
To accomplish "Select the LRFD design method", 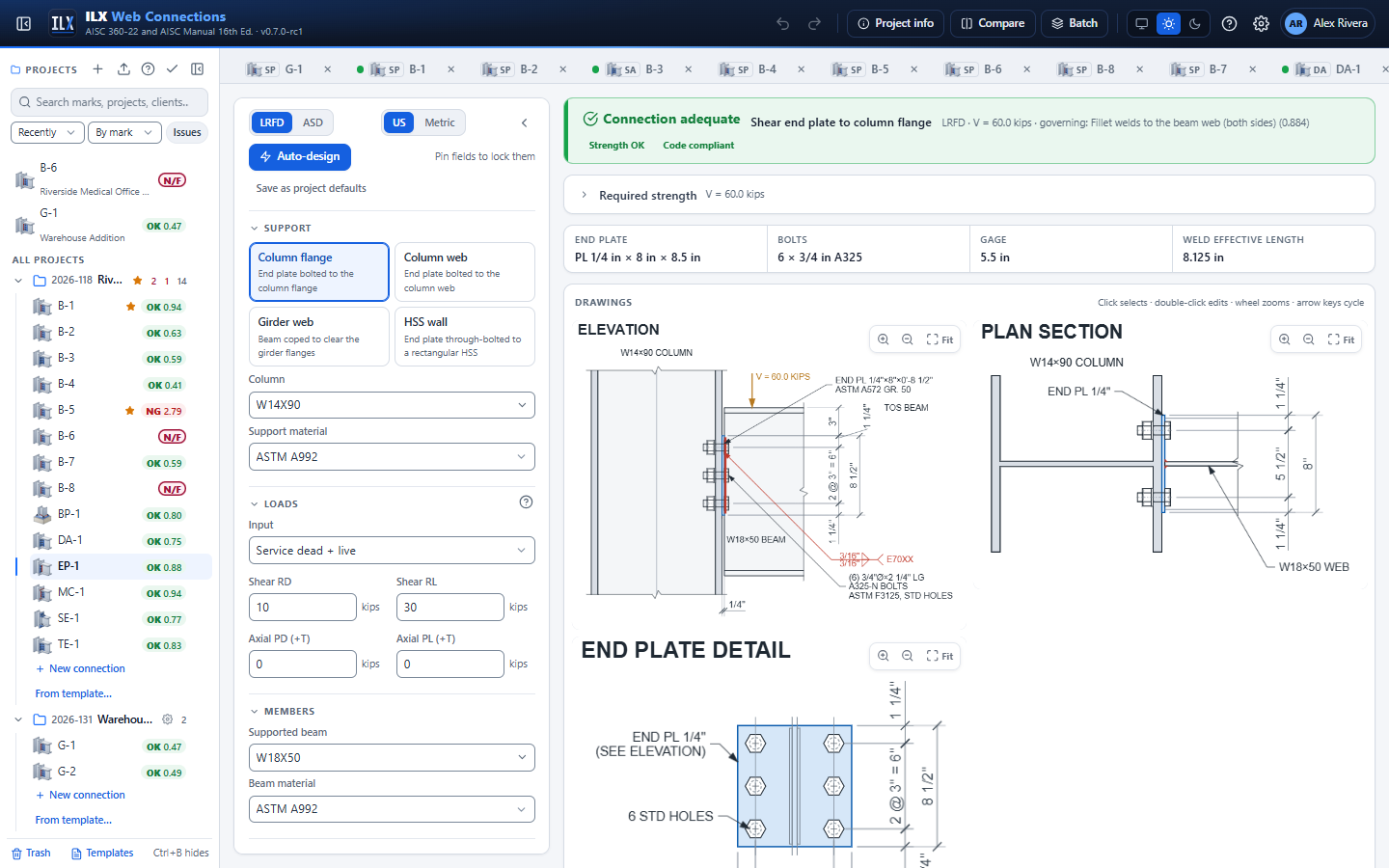I will point(272,122).
